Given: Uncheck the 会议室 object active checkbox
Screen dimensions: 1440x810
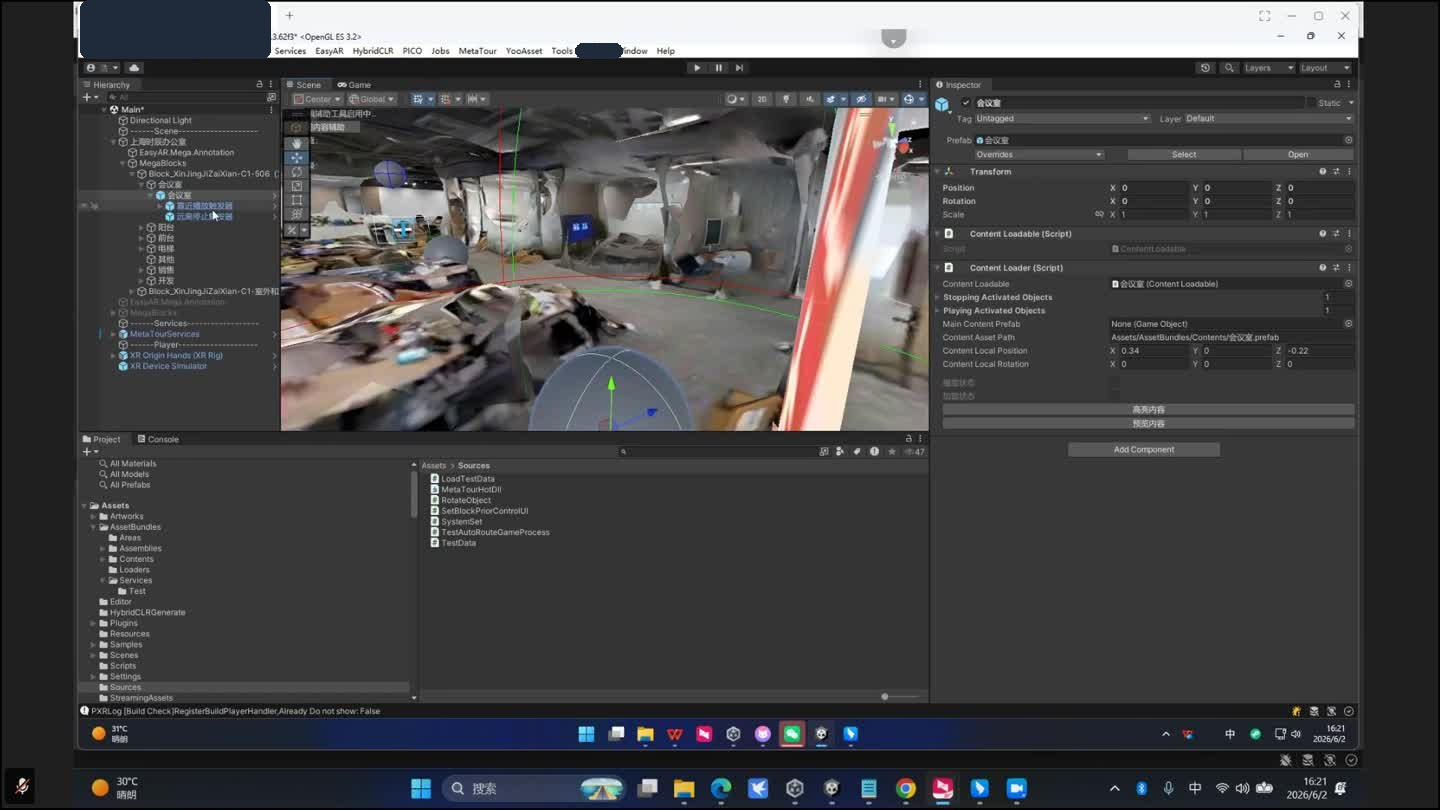Looking at the screenshot, I should [x=966, y=103].
